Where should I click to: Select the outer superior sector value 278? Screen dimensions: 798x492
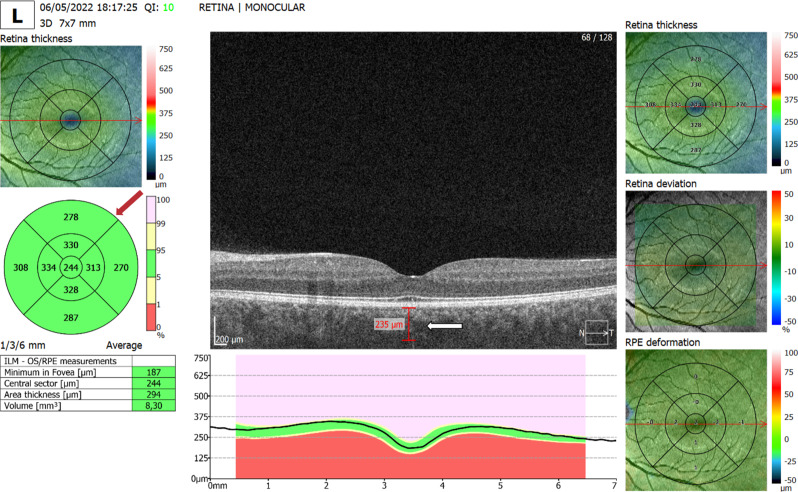coord(71,217)
